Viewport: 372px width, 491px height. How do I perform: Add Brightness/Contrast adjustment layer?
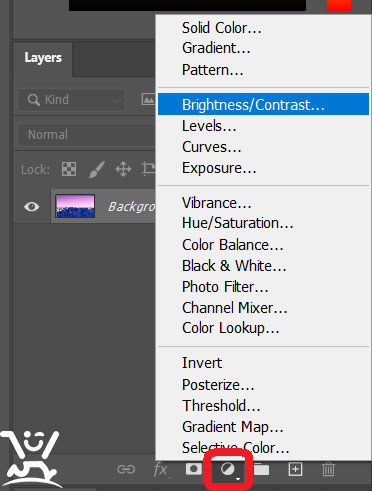[263, 105]
